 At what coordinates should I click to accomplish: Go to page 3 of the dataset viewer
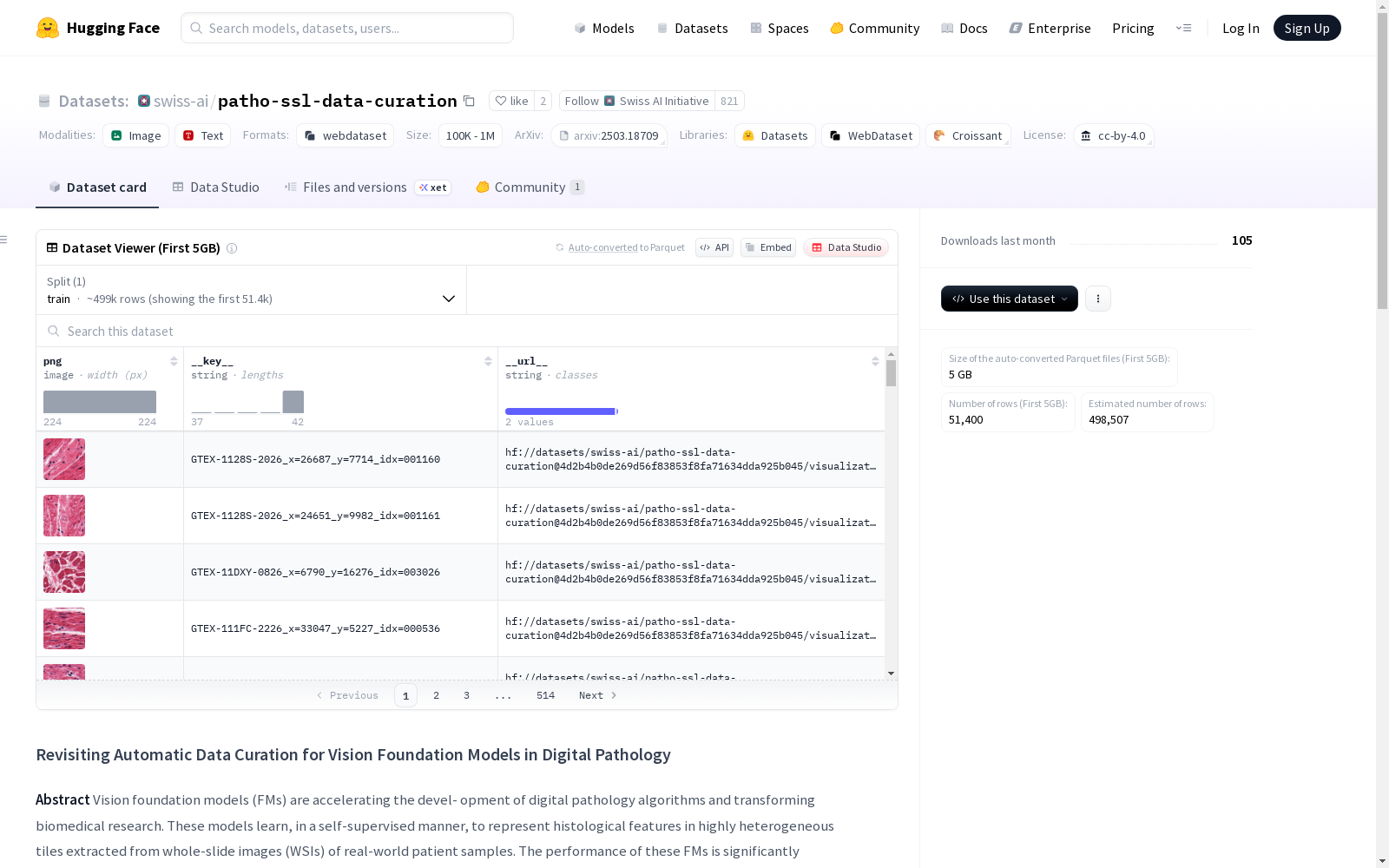pyautogui.click(x=466, y=695)
